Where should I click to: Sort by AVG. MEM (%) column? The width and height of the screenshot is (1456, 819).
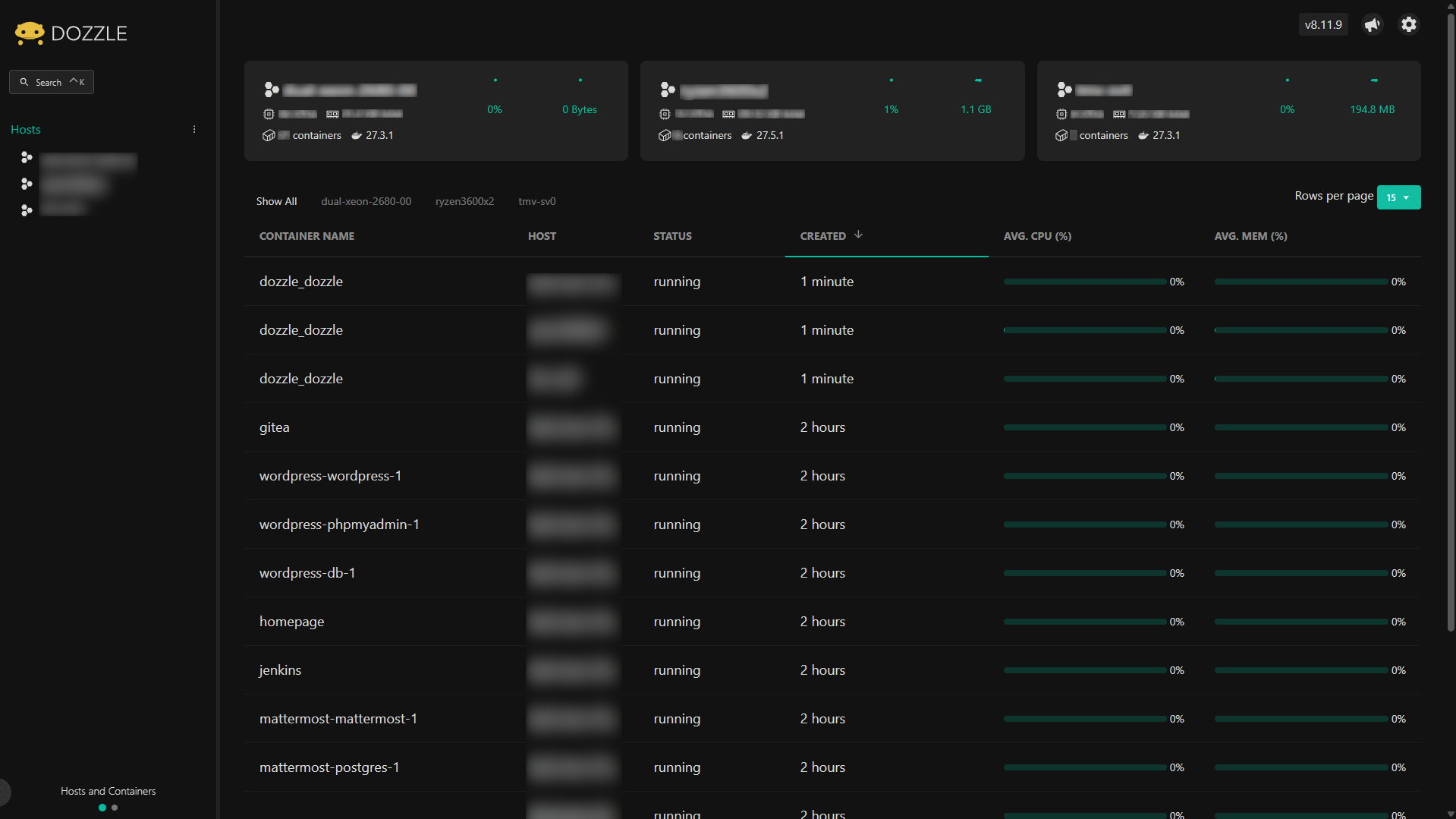click(x=1250, y=236)
